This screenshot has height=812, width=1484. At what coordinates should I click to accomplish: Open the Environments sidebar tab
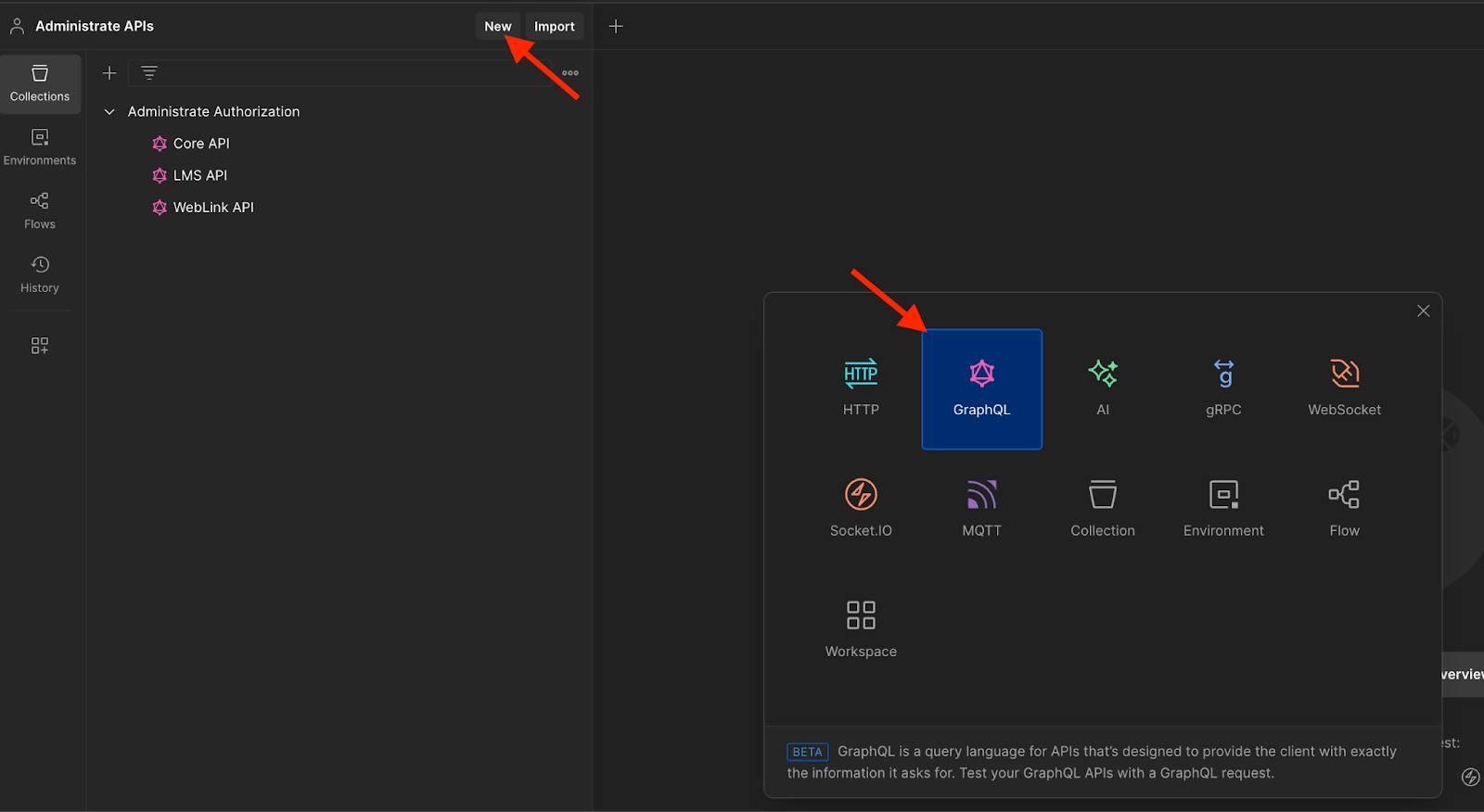40,147
